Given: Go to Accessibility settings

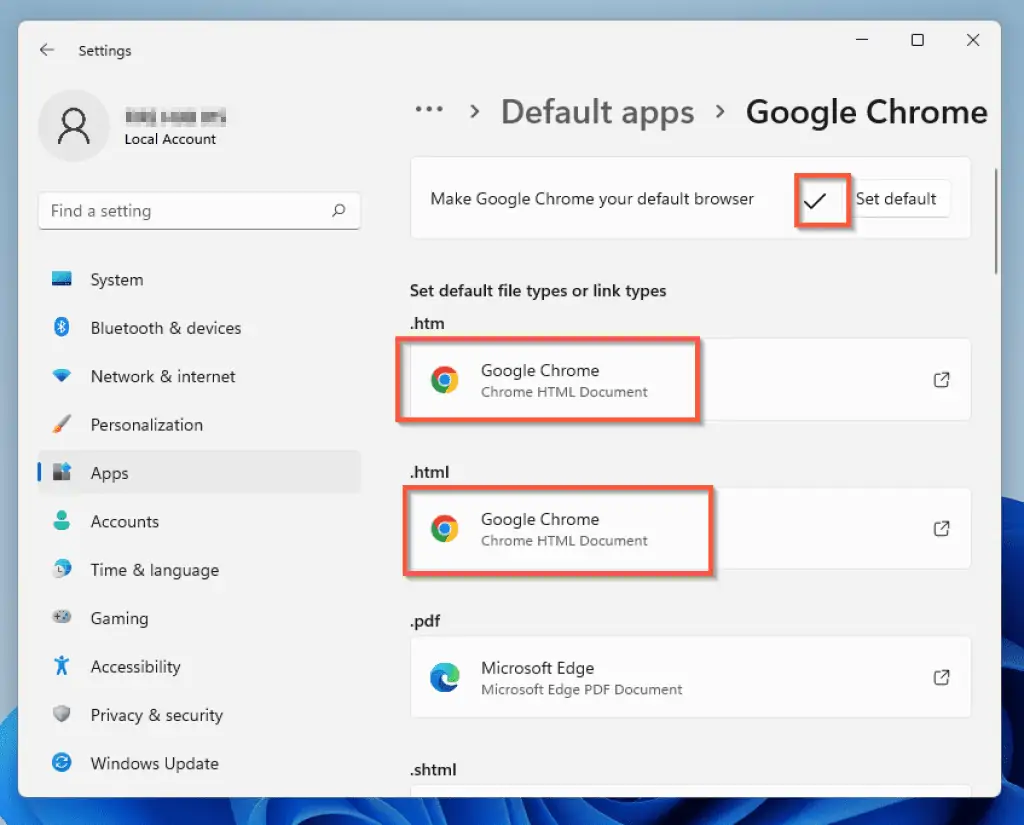Looking at the screenshot, I should tap(200, 666).
